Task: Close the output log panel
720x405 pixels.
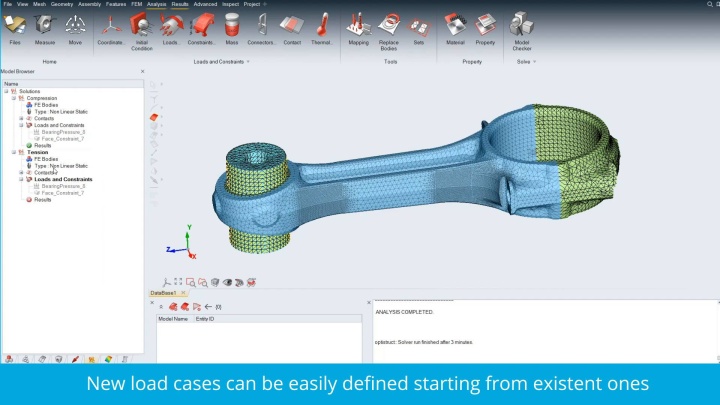Action: coord(369,303)
